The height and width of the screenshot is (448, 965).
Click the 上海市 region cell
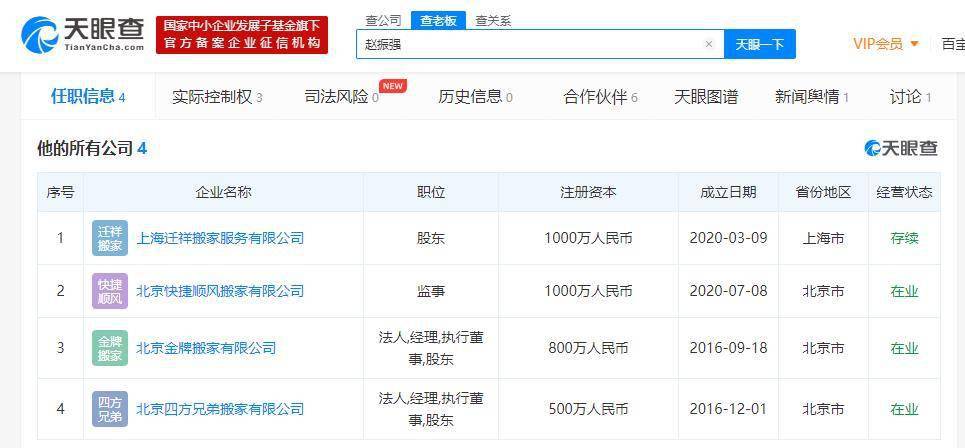(823, 238)
